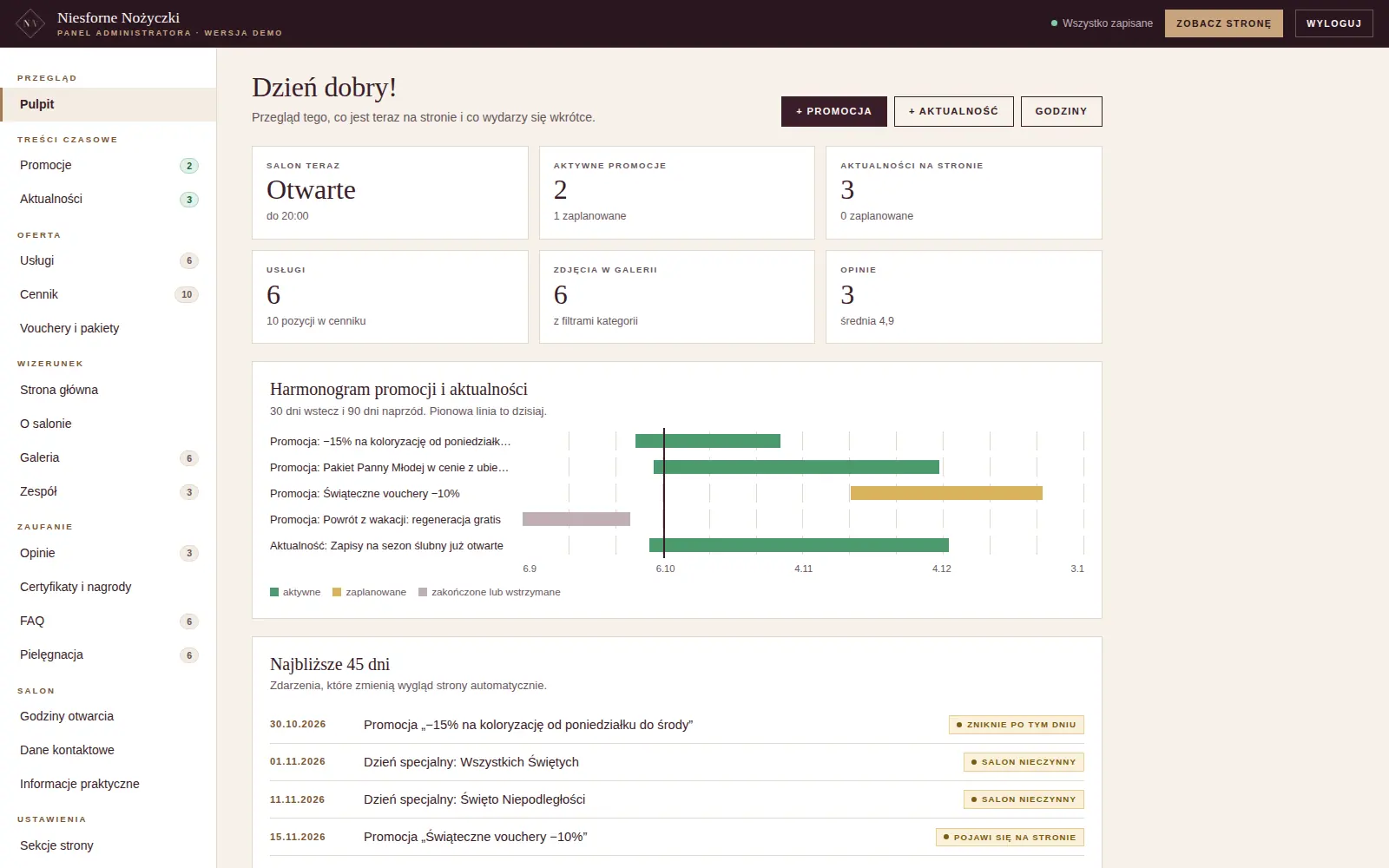The width and height of the screenshot is (1389, 868).
Task: Click the Święto Niepodległości event row
Action: [x=677, y=799]
